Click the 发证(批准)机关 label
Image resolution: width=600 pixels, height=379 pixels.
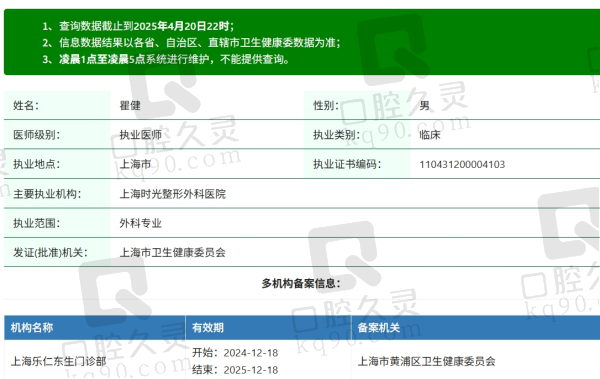tap(50, 253)
